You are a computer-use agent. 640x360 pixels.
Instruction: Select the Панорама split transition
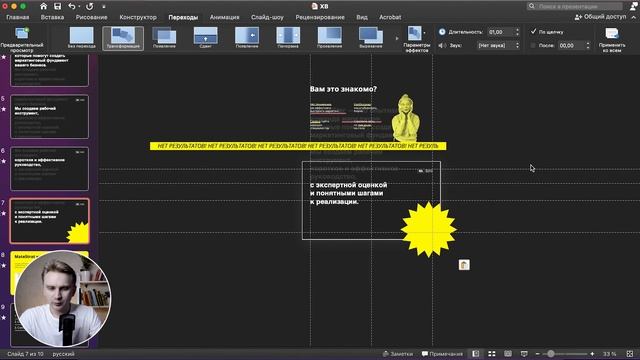288,38
